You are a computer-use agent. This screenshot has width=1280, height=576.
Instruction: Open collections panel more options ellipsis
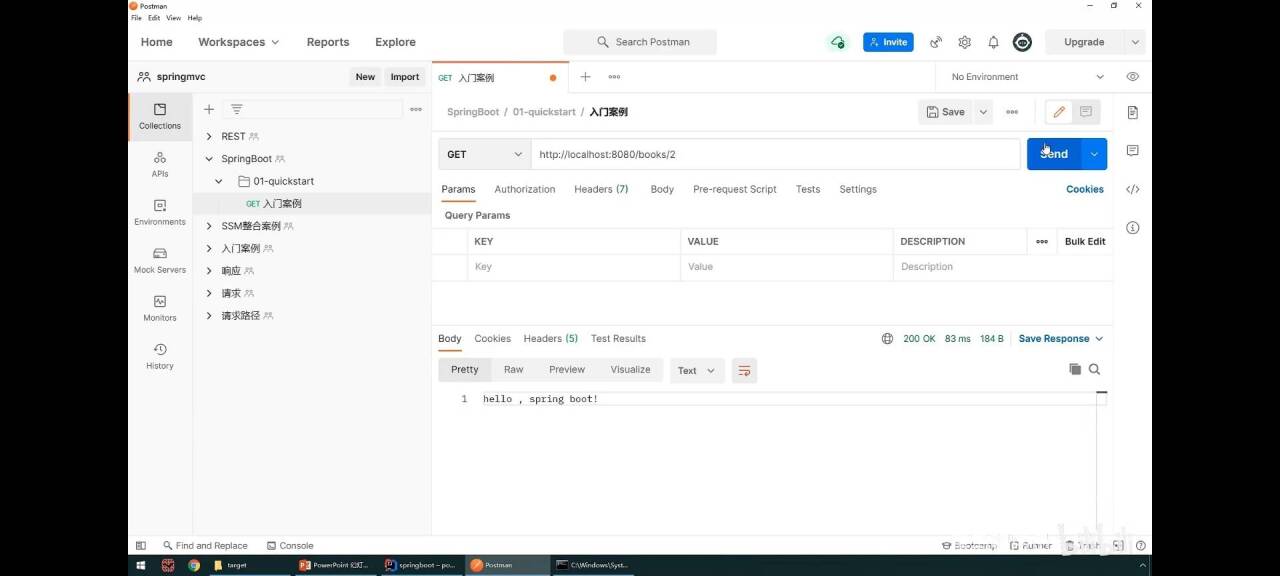coord(416,109)
